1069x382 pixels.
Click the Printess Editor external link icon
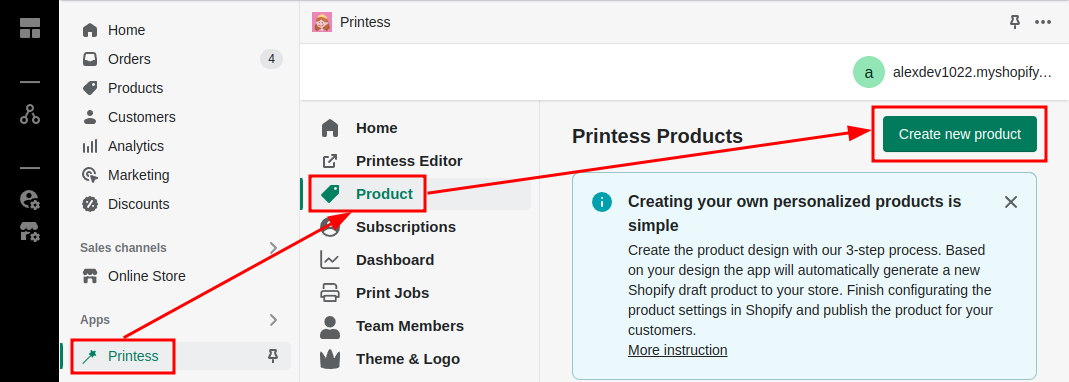(x=330, y=161)
